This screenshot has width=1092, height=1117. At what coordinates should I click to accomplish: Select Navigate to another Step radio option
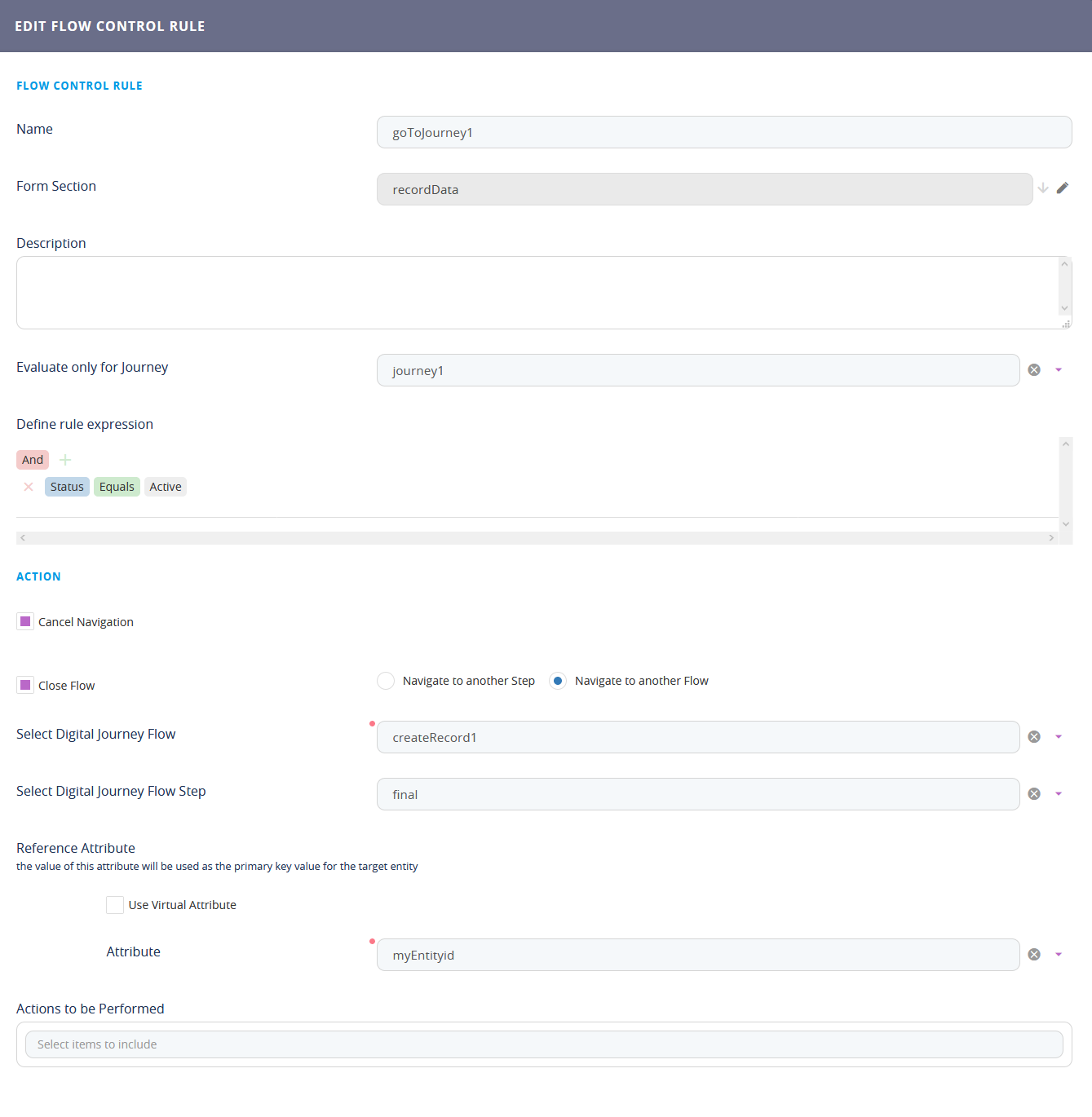[386, 681]
